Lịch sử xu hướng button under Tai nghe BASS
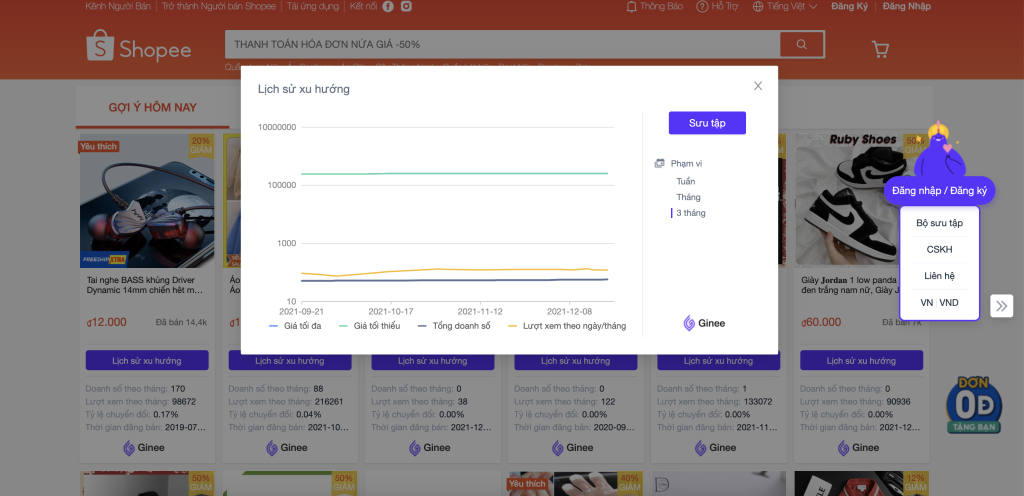Viewport: 1024px width, 496px height. pyautogui.click(x=147, y=360)
